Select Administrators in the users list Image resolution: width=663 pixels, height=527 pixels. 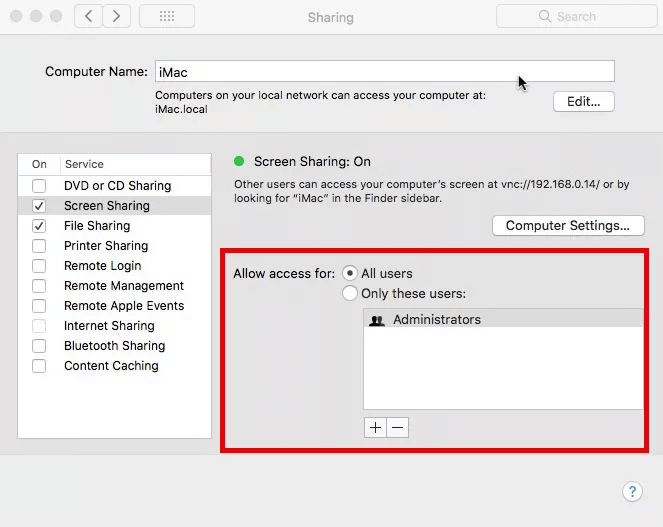pyautogui.click(x=436, y=320)
